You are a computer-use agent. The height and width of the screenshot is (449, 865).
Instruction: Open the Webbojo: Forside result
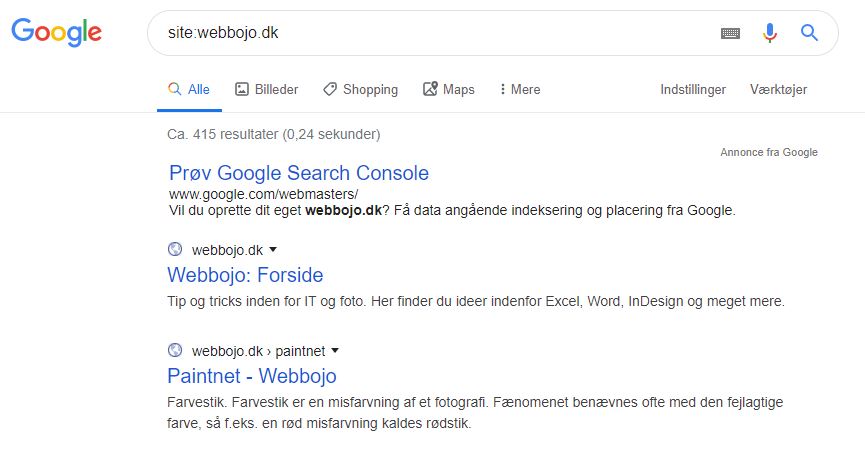pyautogui.click(x=245, y=275)
